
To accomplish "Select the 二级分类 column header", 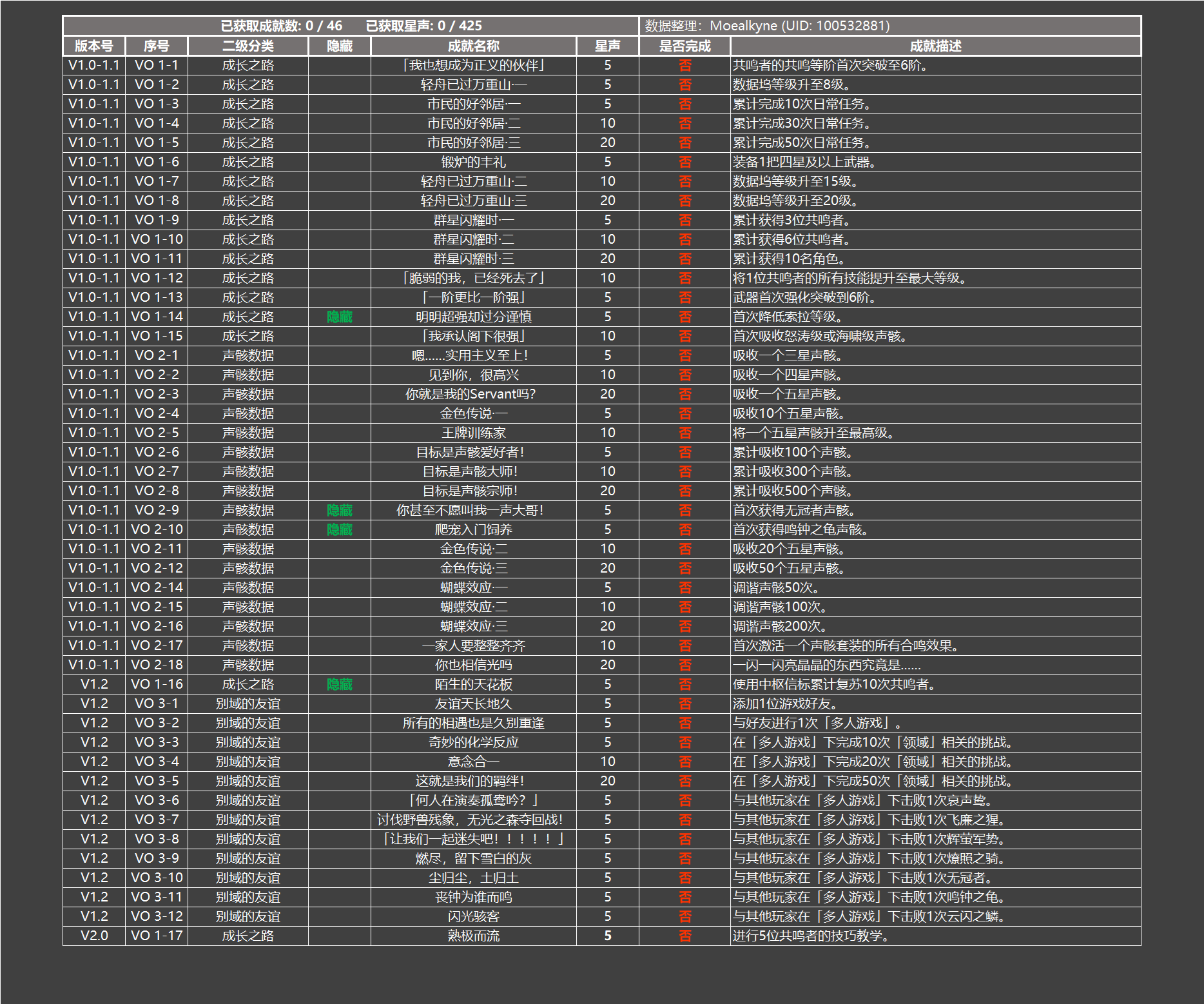I will (x=248, y=46).
